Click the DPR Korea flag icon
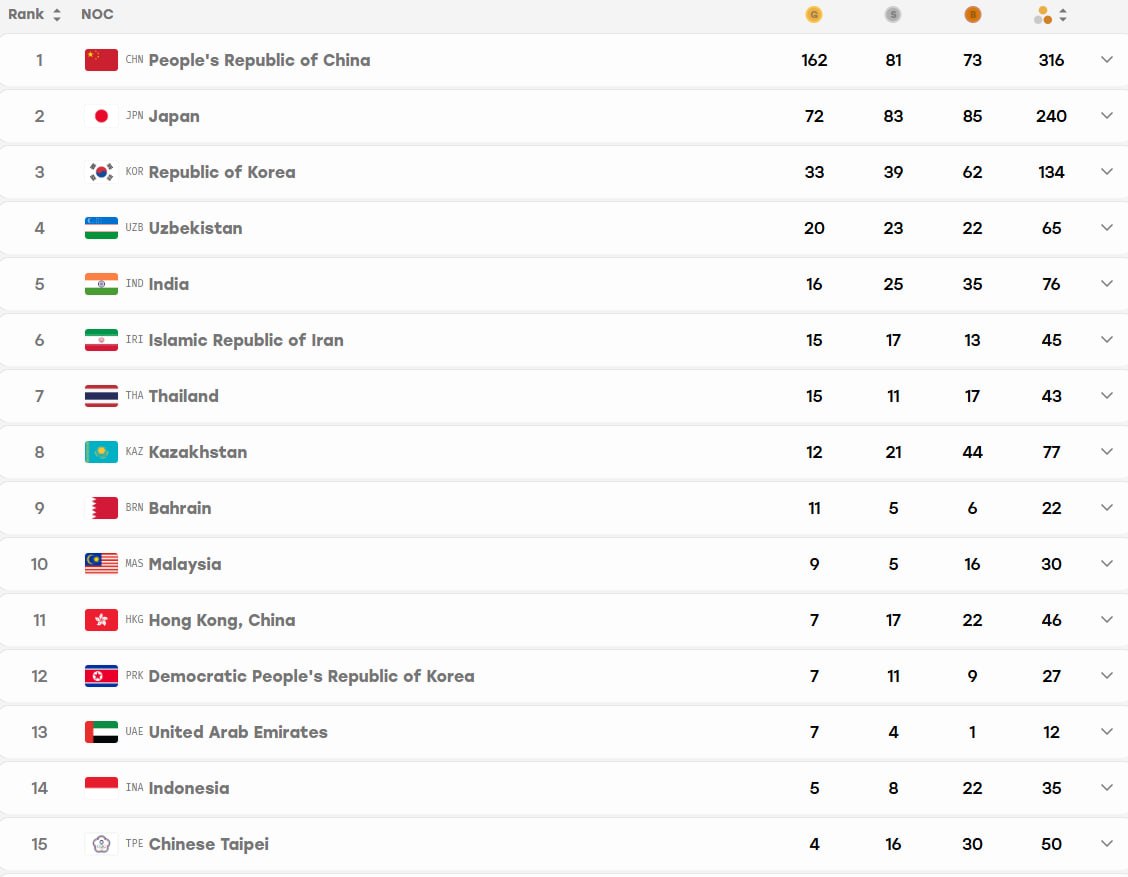1128x877 pixels. [x=101, y=676]
